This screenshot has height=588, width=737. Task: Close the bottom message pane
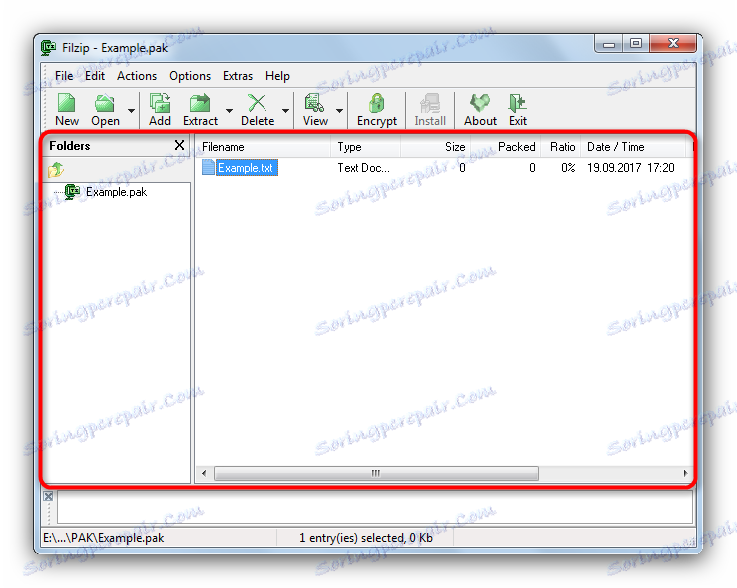48,496
